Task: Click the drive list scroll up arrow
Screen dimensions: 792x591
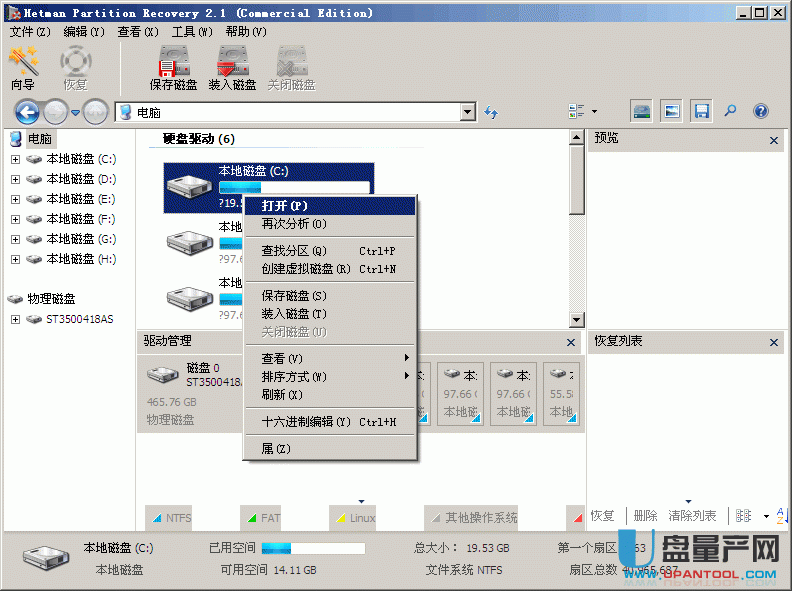Action: 576,137
